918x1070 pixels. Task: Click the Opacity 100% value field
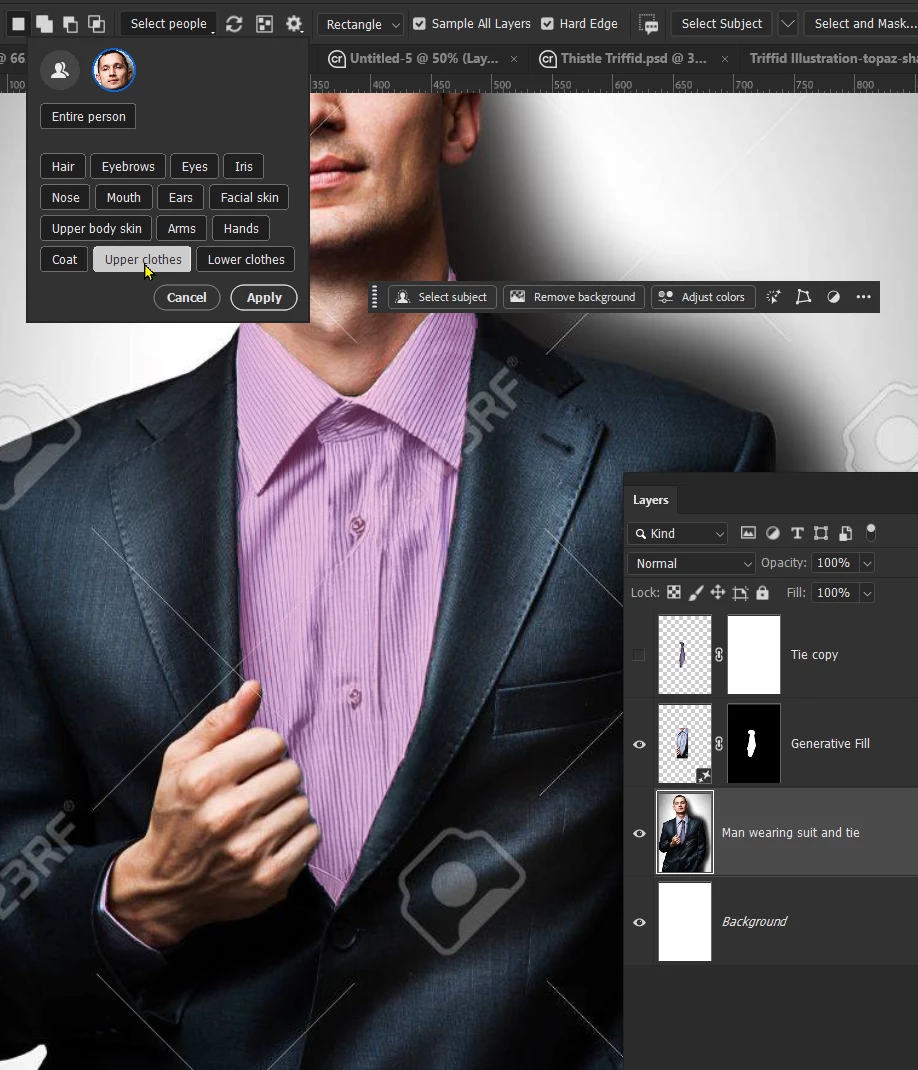[835, 563]
